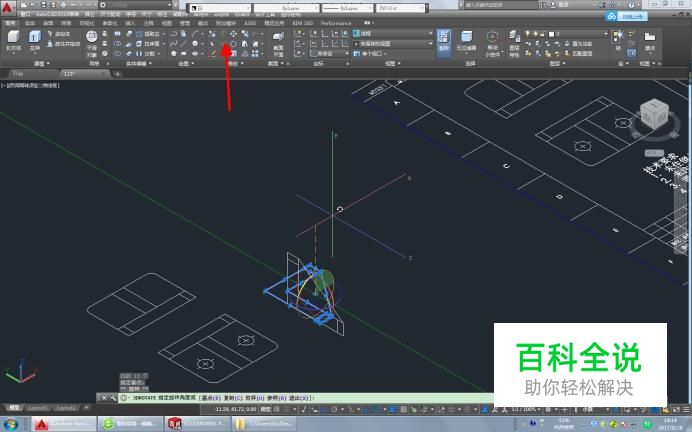Image resolution: width=692 pixels, height=432 pixels.
Task: Select the Extrude Faces (拉伸面) tool
Action: (149, 44)
